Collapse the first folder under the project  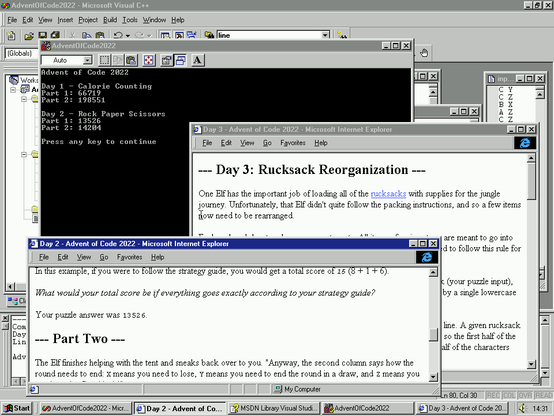point(24,99)
